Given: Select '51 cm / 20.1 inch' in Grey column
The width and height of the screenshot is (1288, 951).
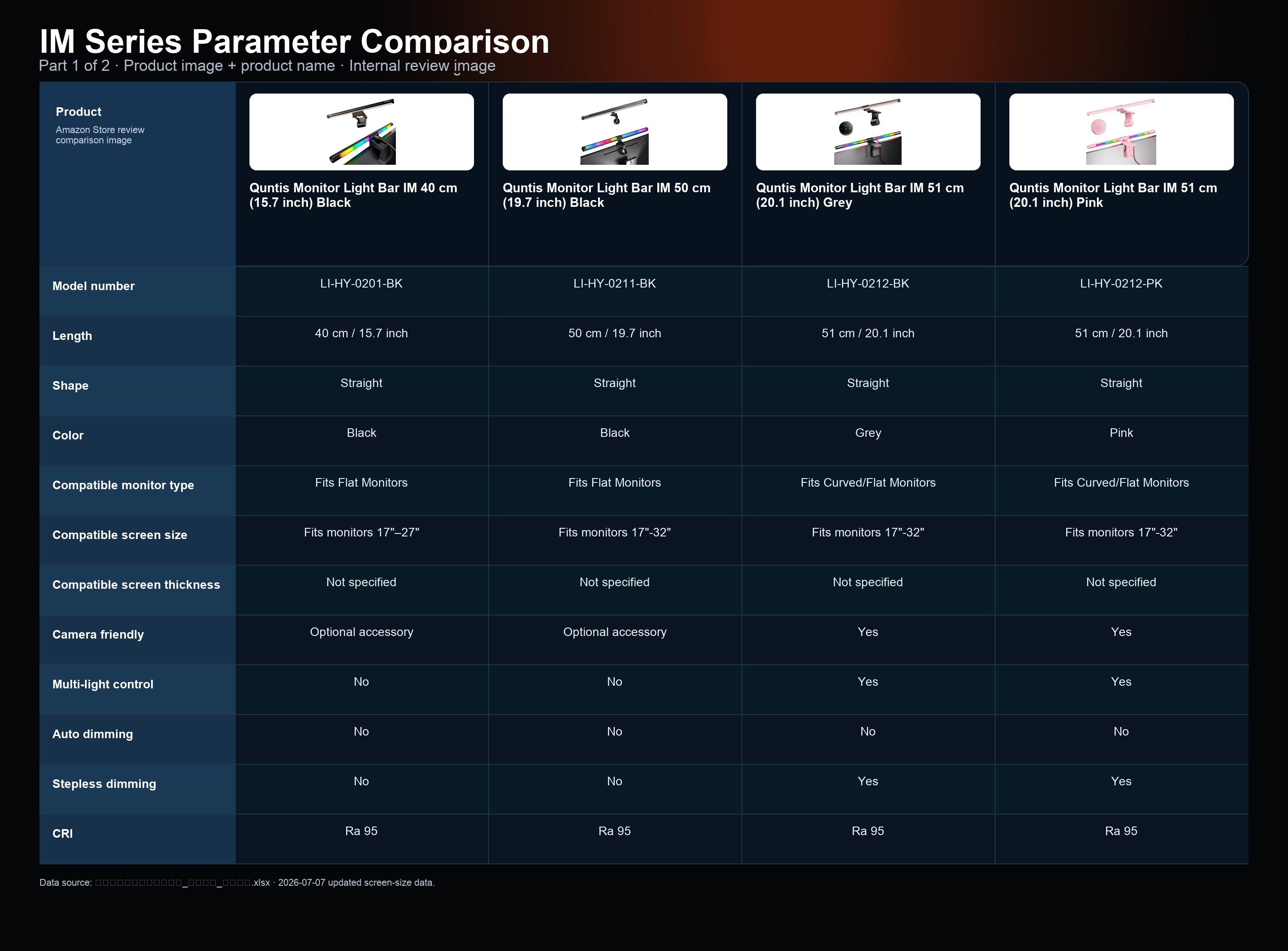Looking at the screenshot, I should (x=868, y=333).
